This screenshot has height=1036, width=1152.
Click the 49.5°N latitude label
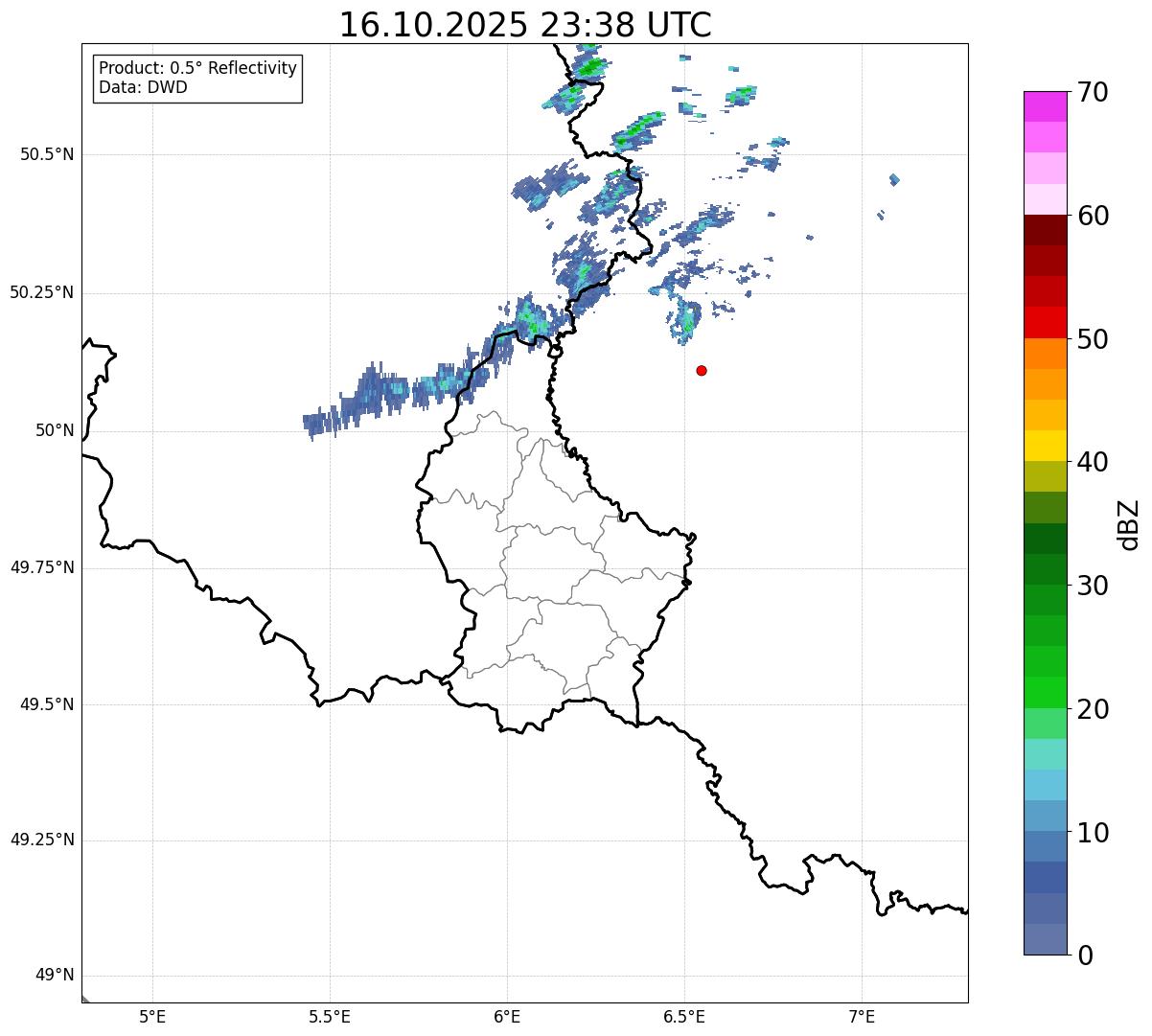47,704
